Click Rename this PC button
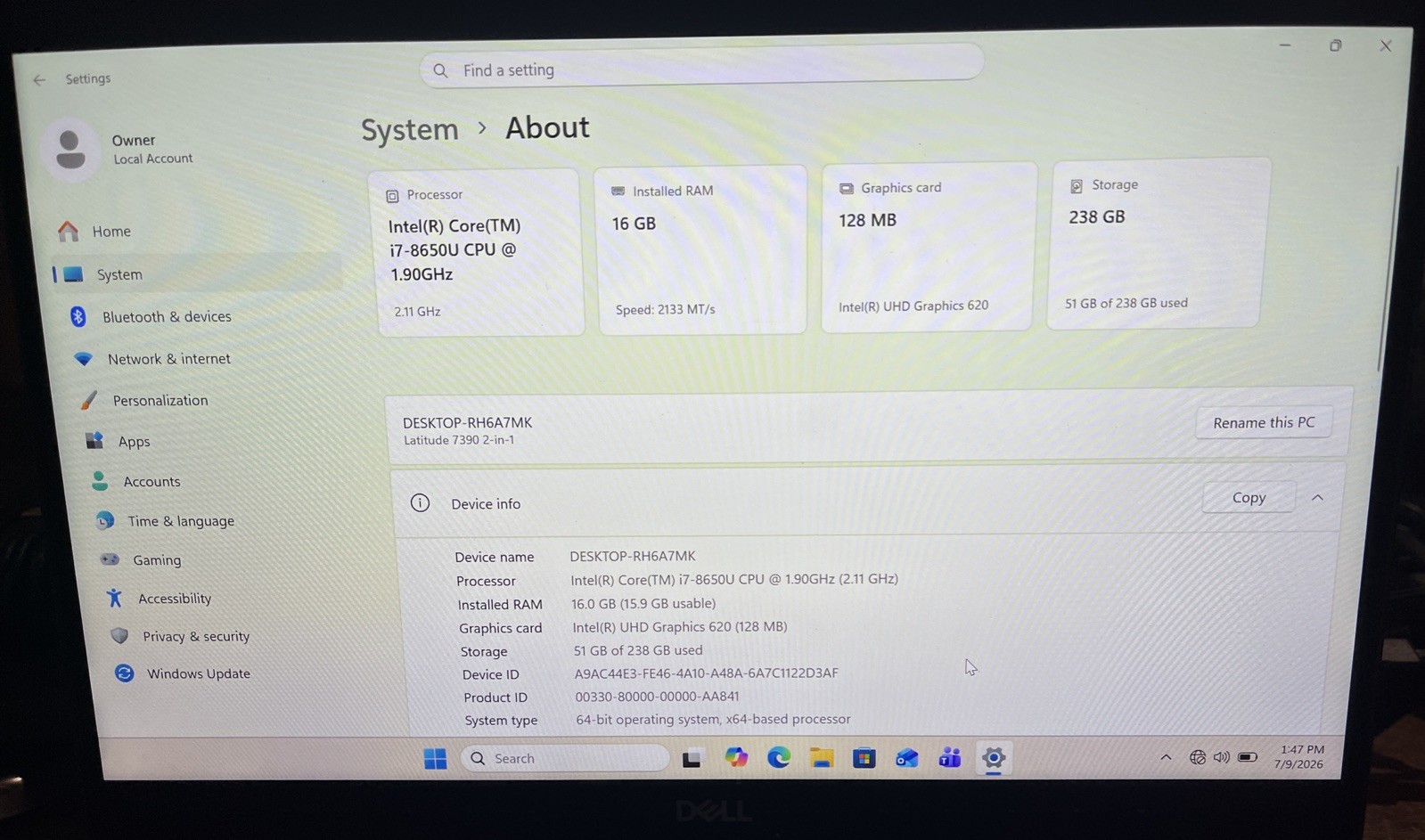 click(1264, 422)
